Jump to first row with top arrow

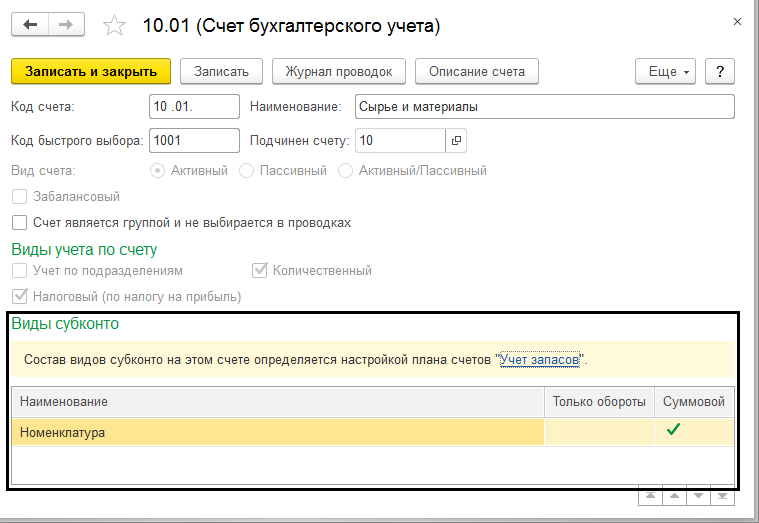tap(650, 495)
